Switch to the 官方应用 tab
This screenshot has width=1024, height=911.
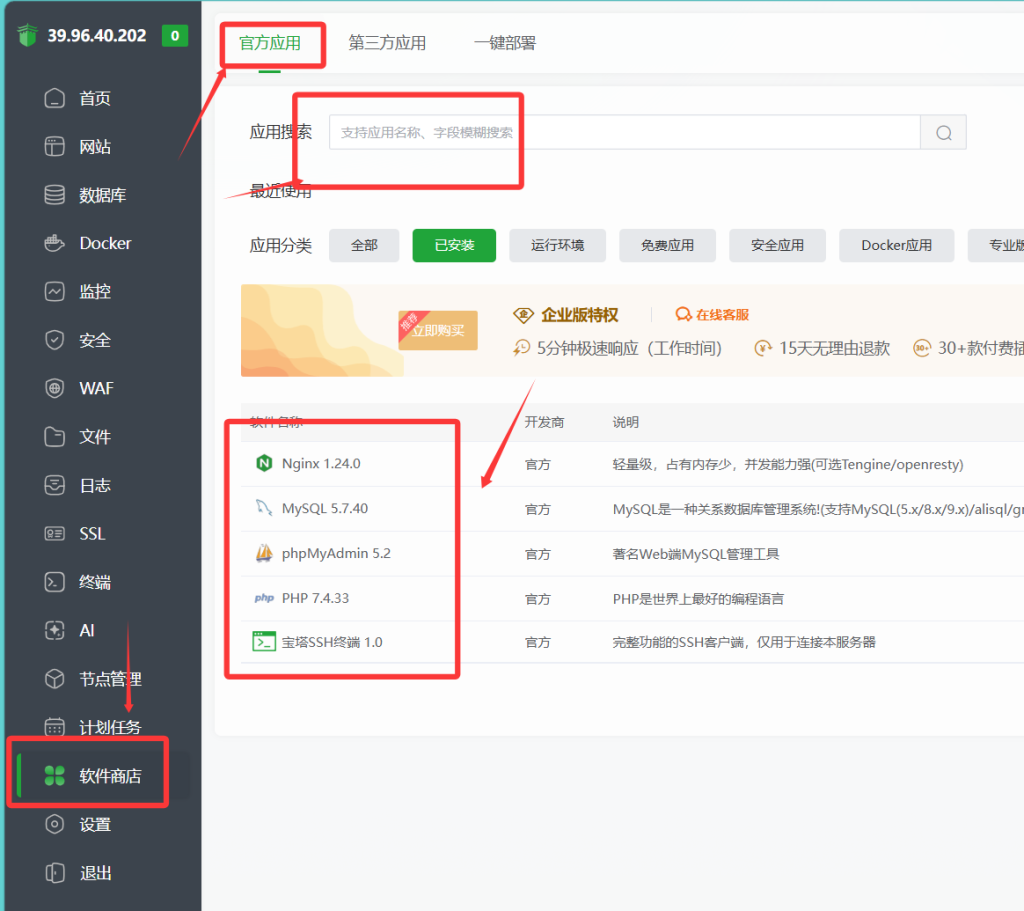(x=270, y=43)
